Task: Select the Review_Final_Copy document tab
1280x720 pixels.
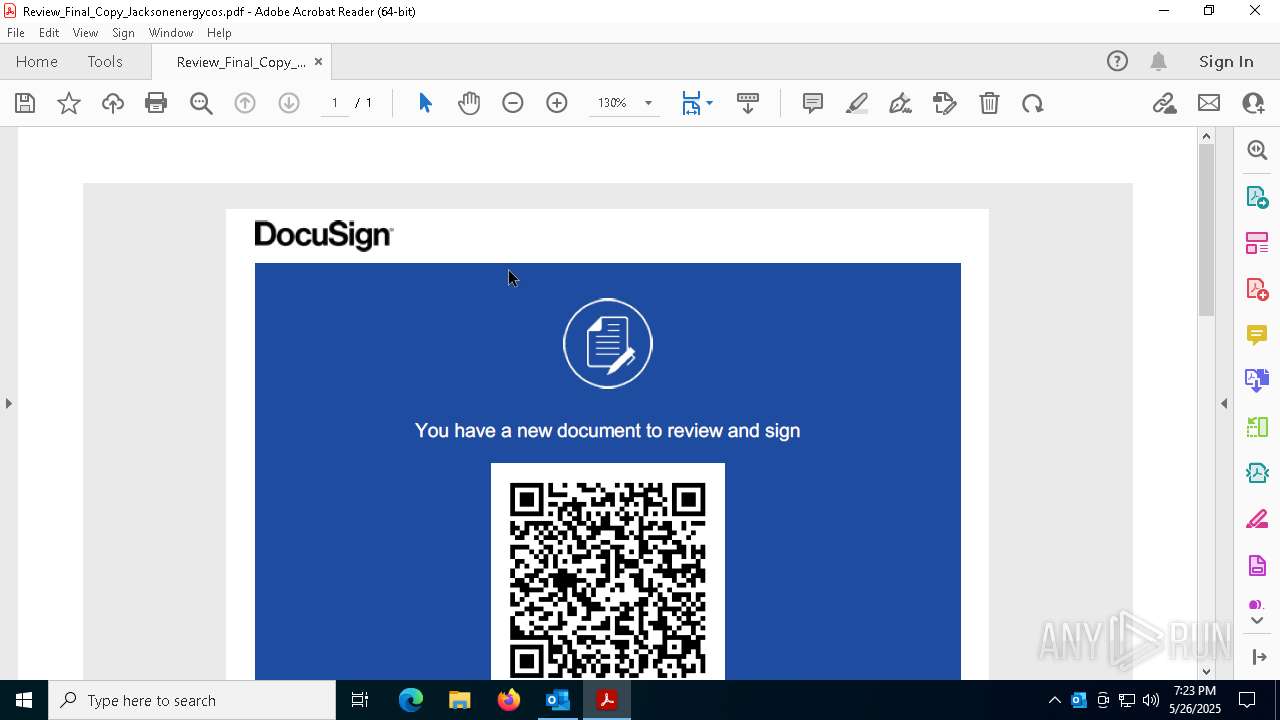Action: tap(241, 62)
